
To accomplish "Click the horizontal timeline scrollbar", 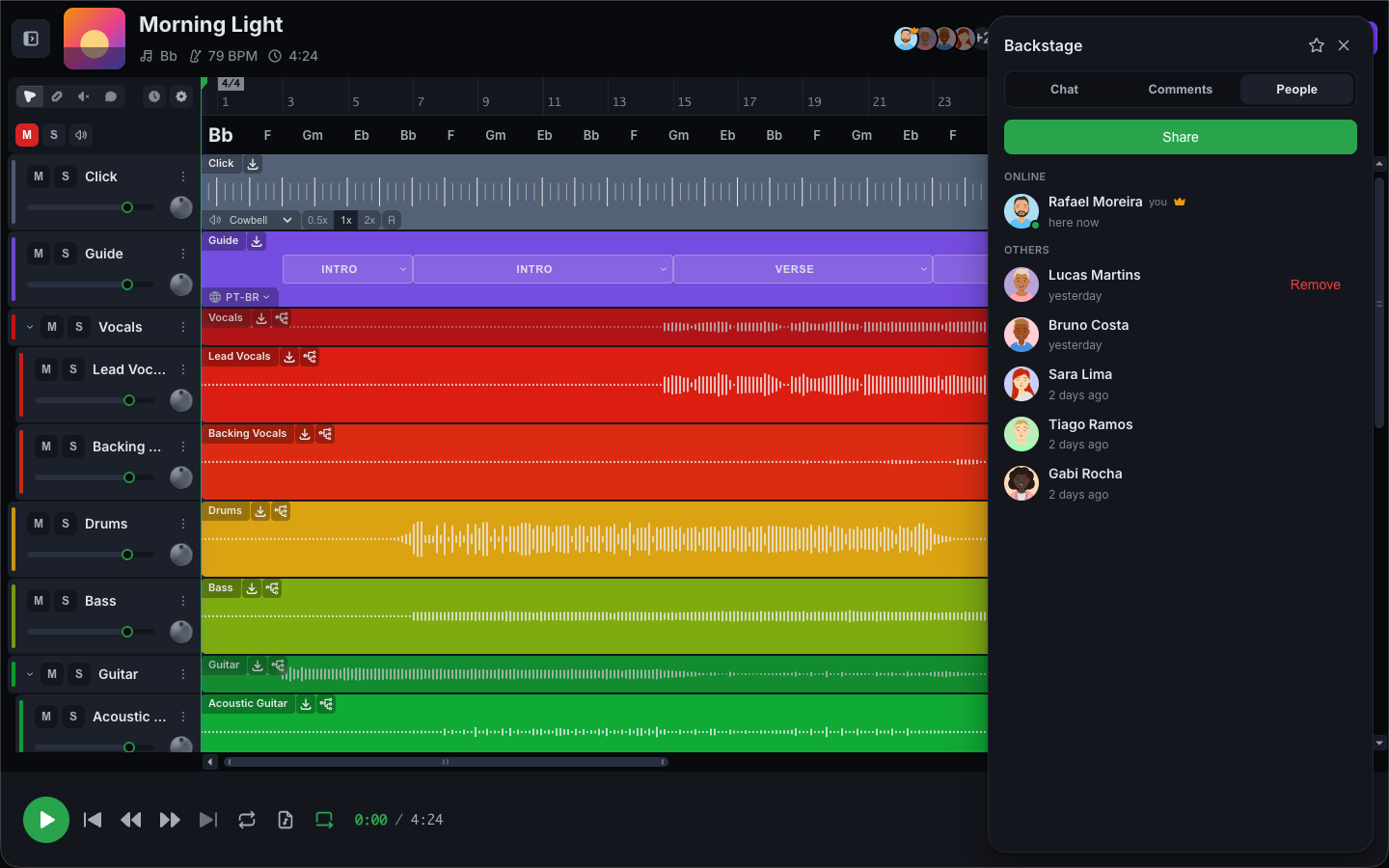I will coord(446,762).
